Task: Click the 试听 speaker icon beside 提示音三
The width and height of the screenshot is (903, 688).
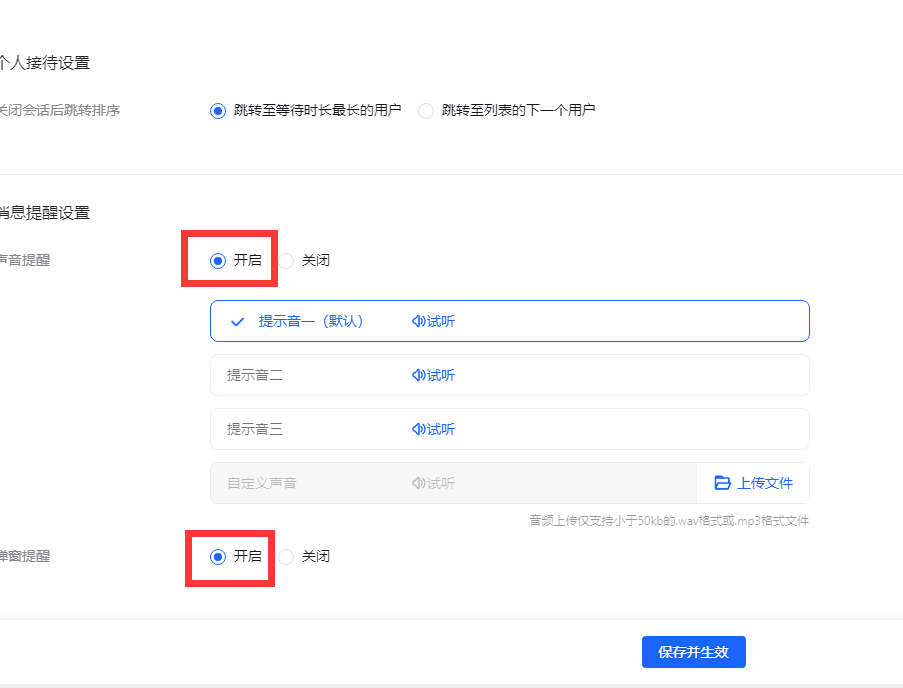Action: point(418,430)
